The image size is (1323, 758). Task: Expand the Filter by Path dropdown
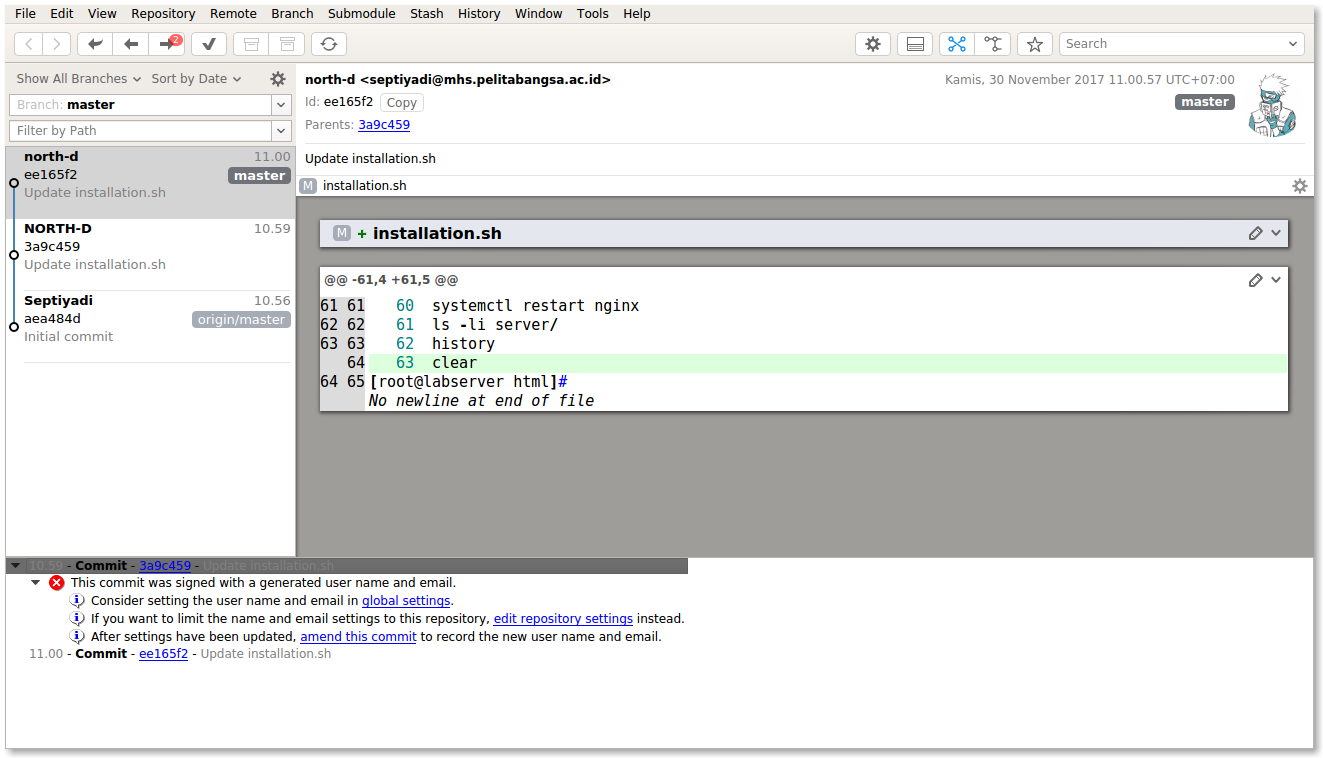coord(280,130)
